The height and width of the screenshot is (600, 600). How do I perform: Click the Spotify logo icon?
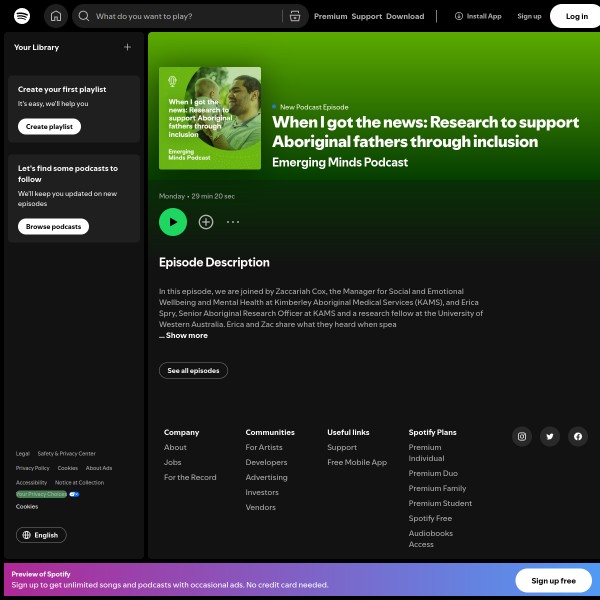click(22, 16)
